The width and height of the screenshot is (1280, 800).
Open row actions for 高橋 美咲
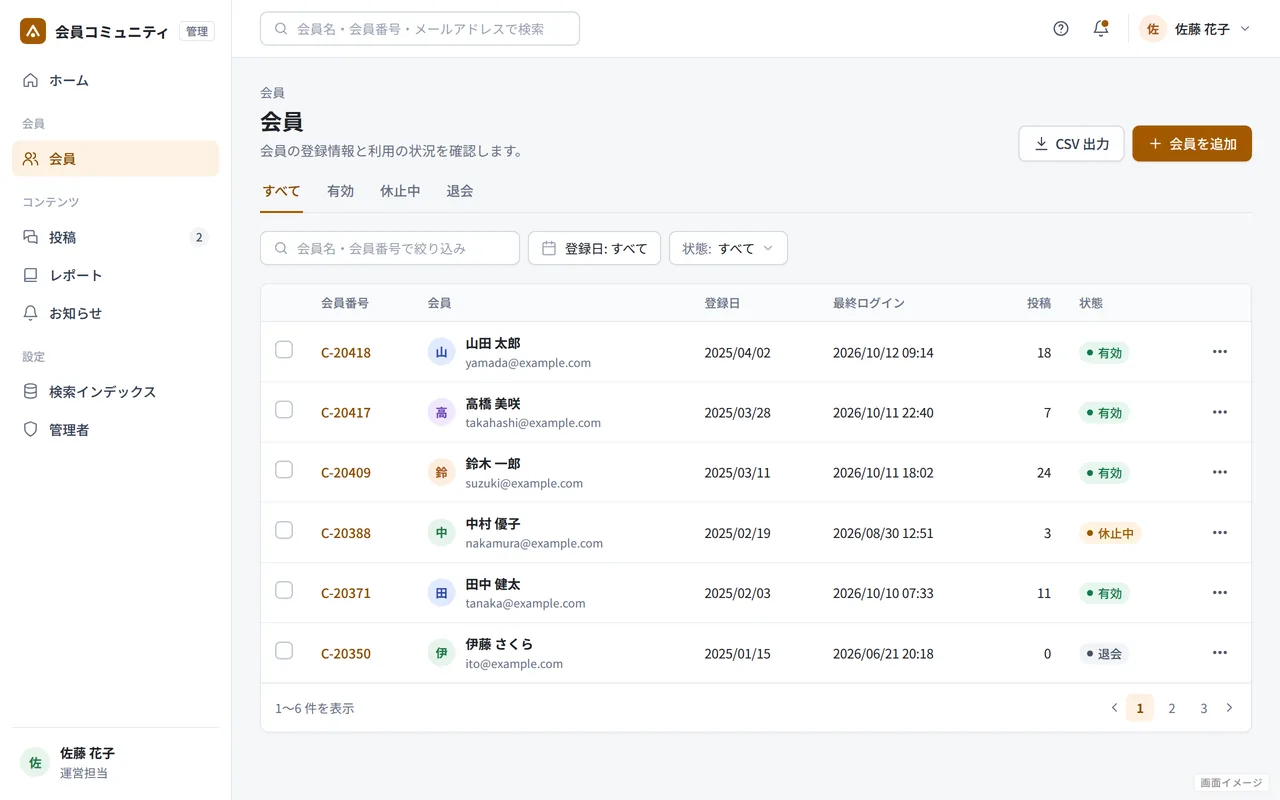1220,412
